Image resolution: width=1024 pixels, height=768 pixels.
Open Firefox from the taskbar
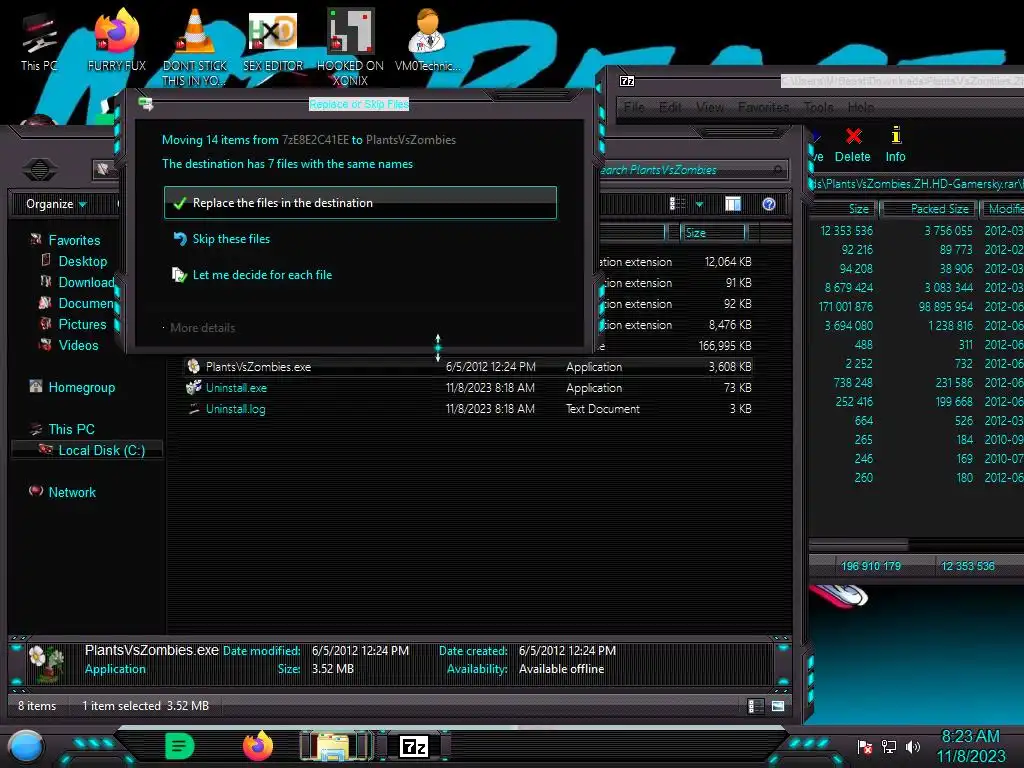click(258, 746)
